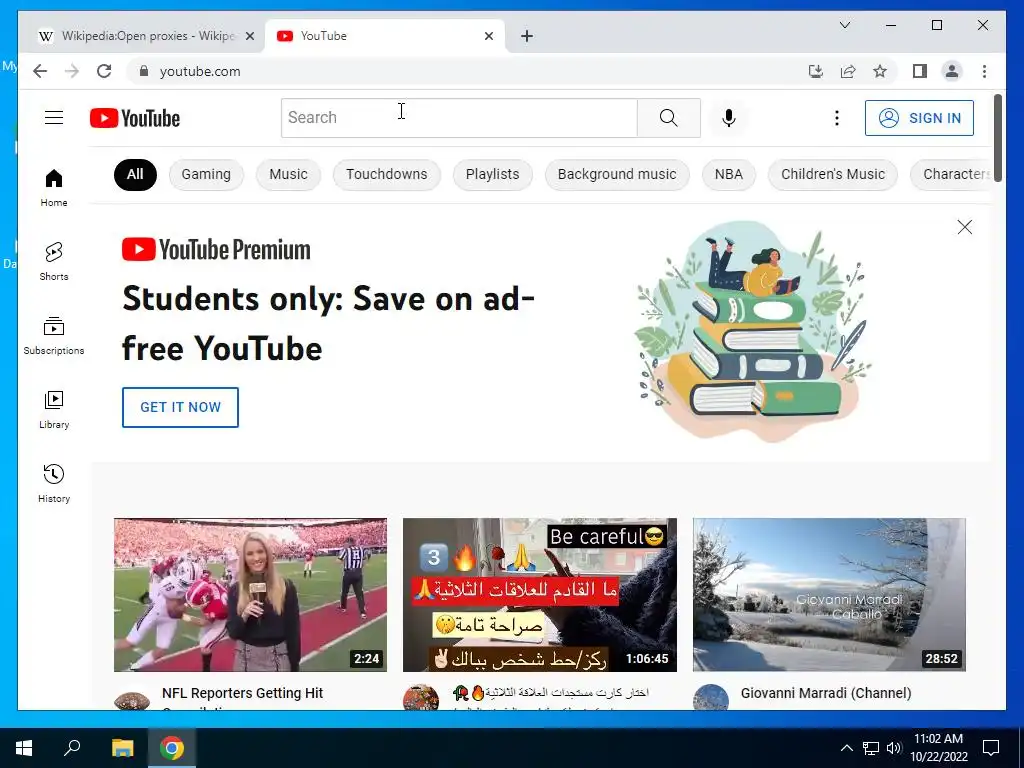Open Shorts from sidebar

(x=54, y=262)
